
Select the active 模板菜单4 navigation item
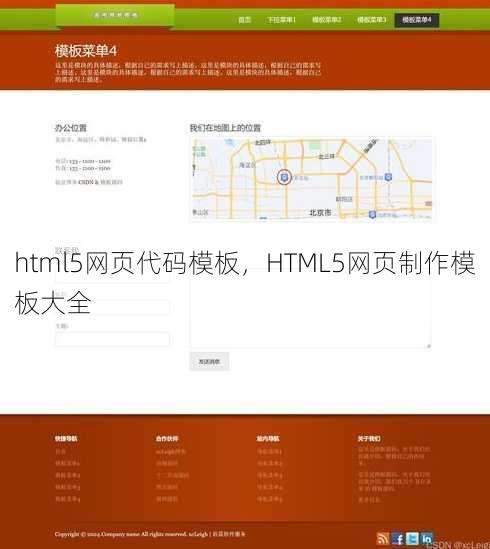pyautogui.click(x=417, y=20)
